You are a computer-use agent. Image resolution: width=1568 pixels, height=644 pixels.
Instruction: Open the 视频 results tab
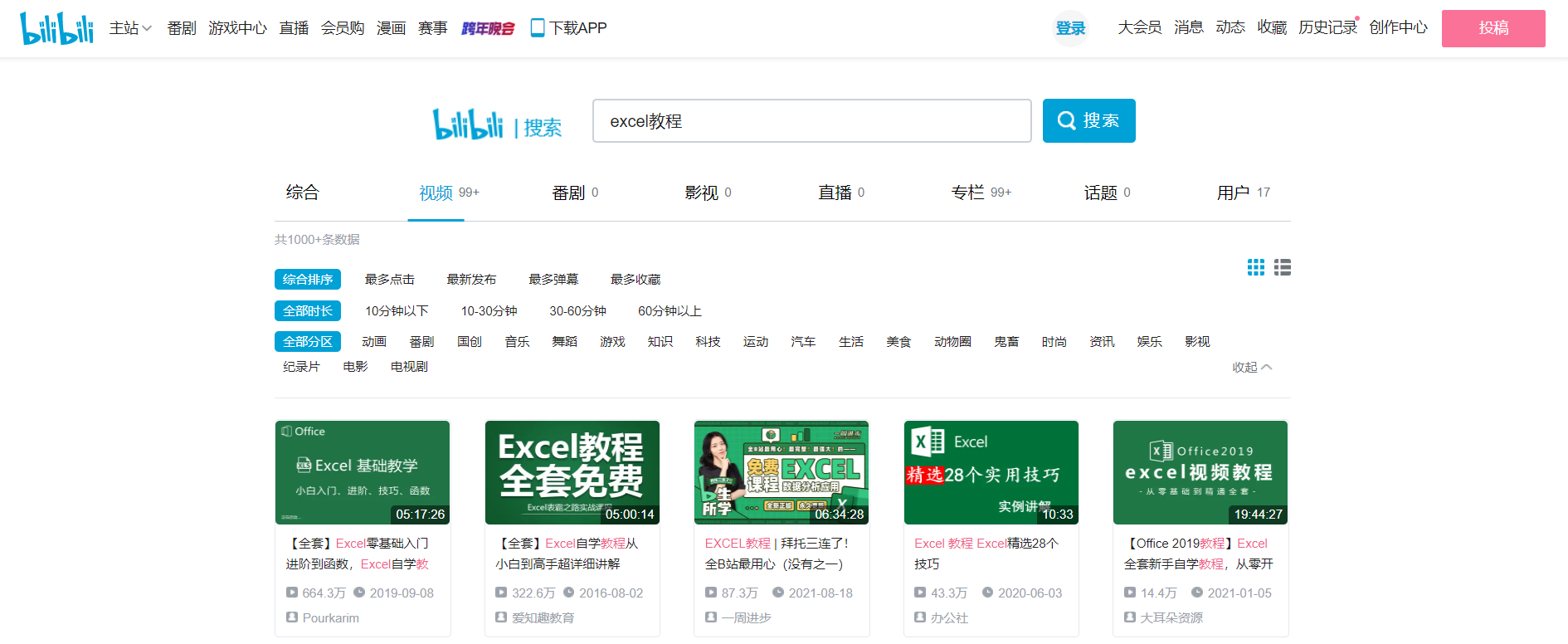[449, 193]
